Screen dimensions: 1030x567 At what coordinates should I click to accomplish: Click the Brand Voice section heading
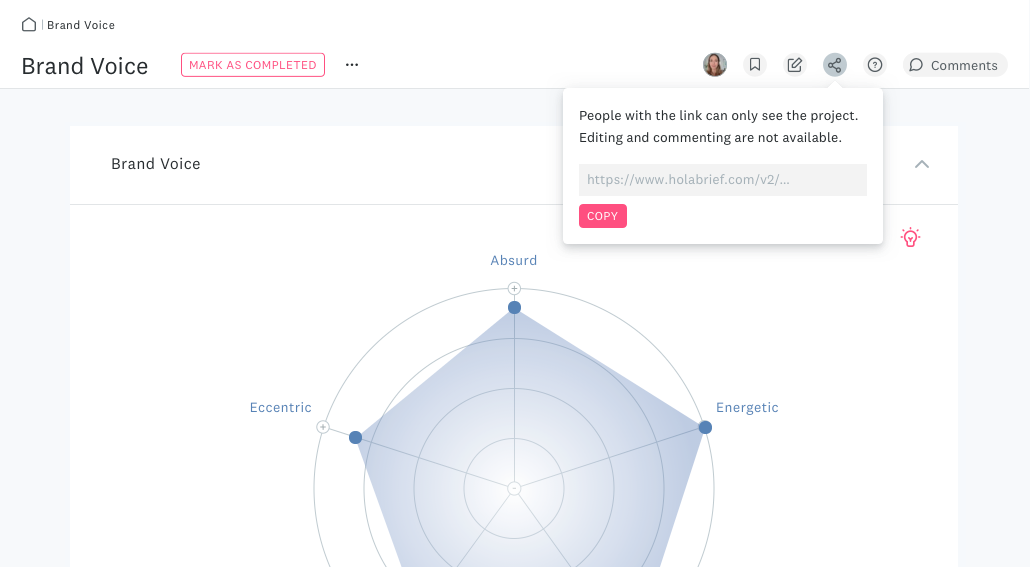[156, 164]
